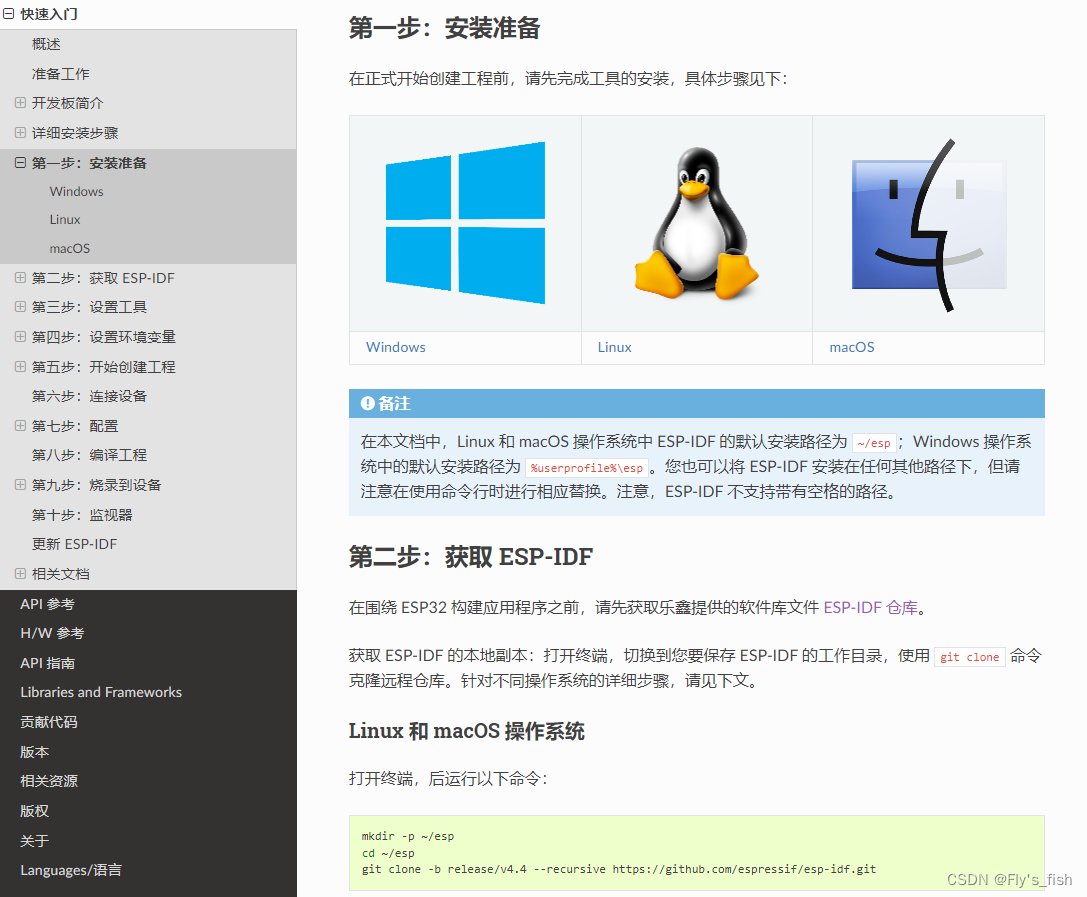The width and height of the screenshot is (1087, 897).
Task: Click the Linux 和 macOS 操作系统 heading
Action: point(467,731)
